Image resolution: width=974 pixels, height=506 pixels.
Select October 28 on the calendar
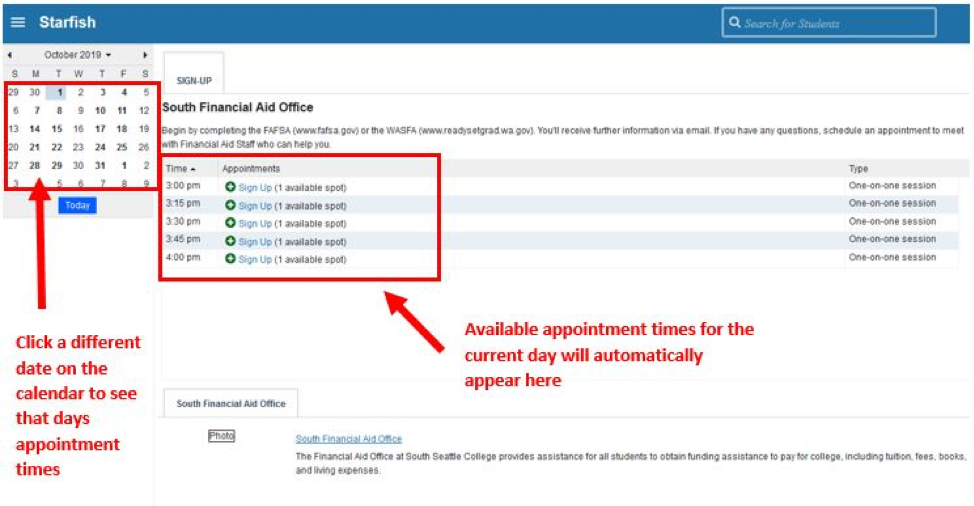[x=35, y=166]
